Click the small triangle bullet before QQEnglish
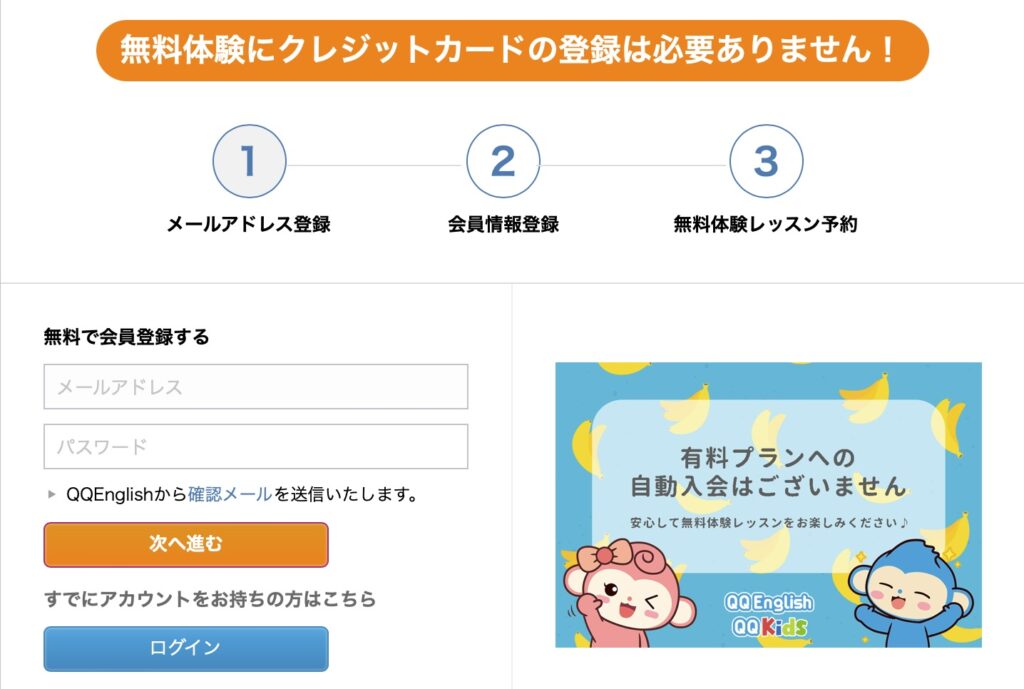Screen dimensions: 1024x689 [52, 494]
